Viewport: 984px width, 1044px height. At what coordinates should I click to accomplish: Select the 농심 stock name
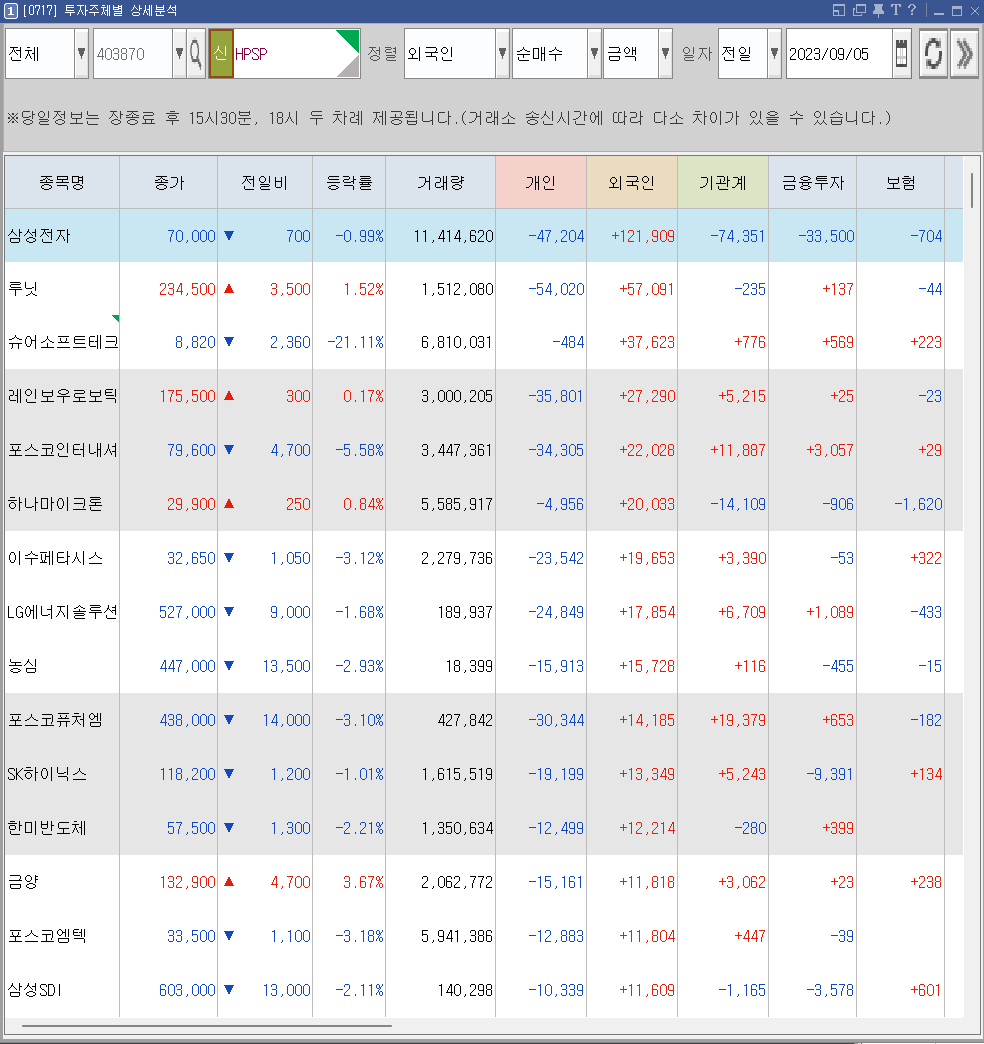[23, 666]
